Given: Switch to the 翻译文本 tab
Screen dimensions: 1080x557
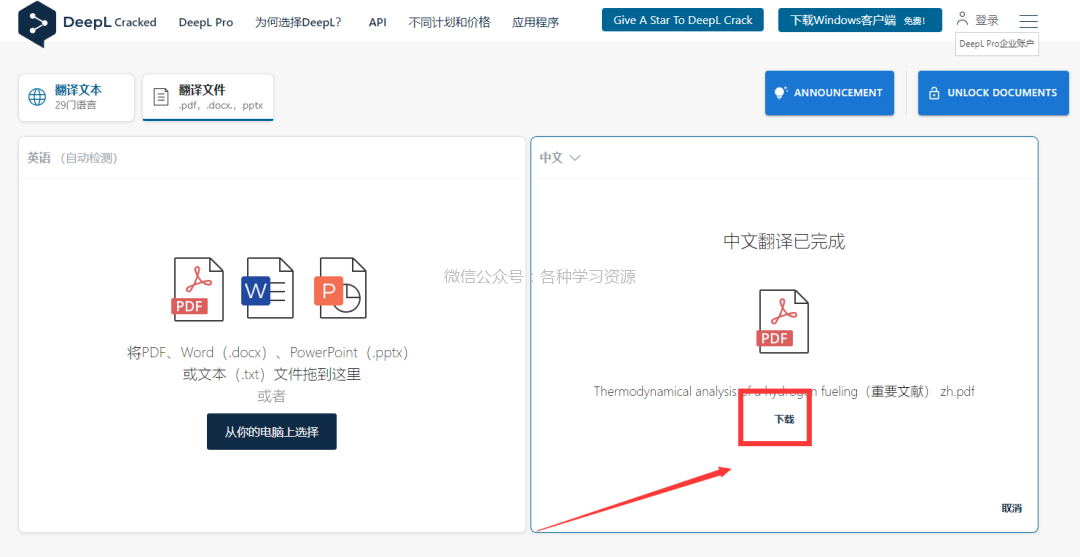Looking at the screenshot, I should pyautogui.click(x=76, y=97).
